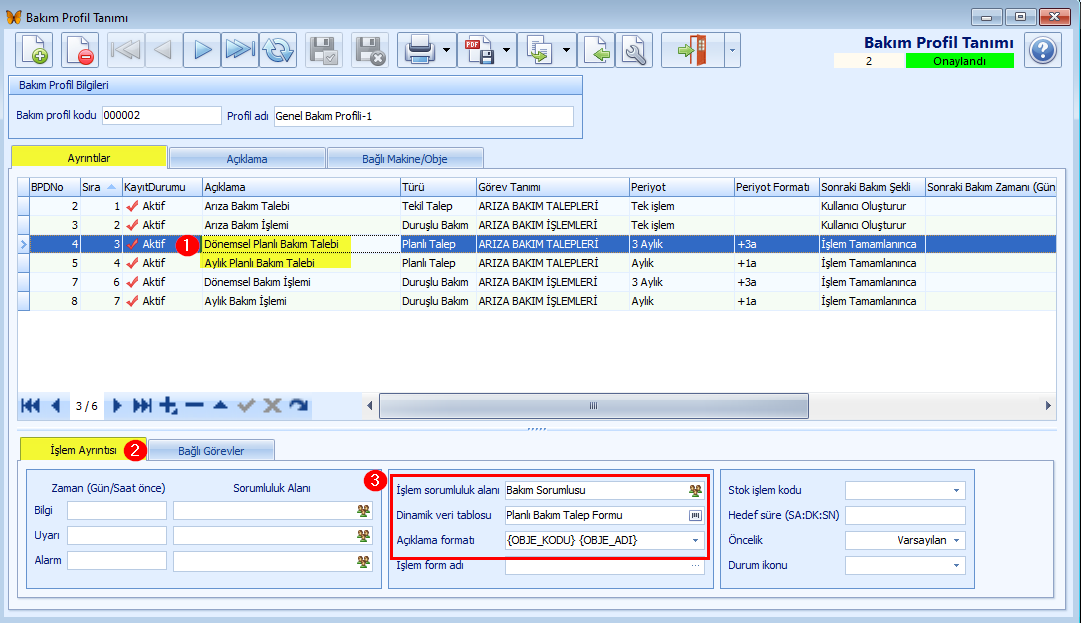The height and width of the screenshot is (623, 1081).
Task: Open help with the question mark icon
Action: pyautogui.click(x=1042, y=50)
